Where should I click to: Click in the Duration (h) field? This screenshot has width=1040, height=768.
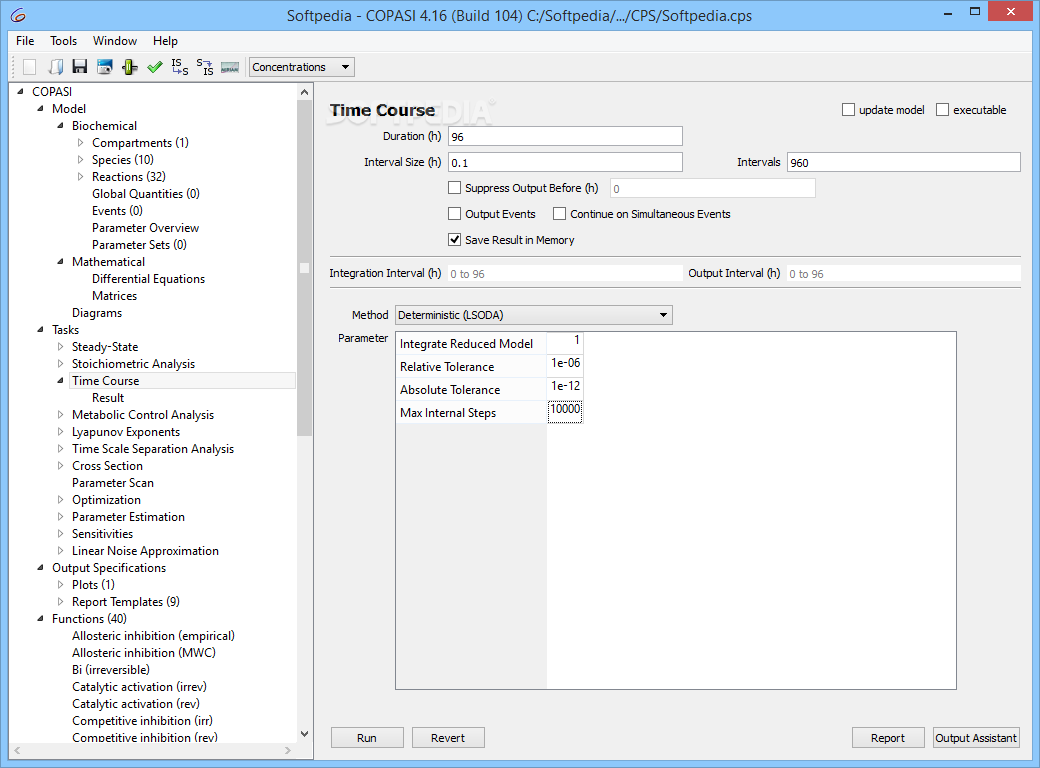pyautogui.click(x=565, y=137)
